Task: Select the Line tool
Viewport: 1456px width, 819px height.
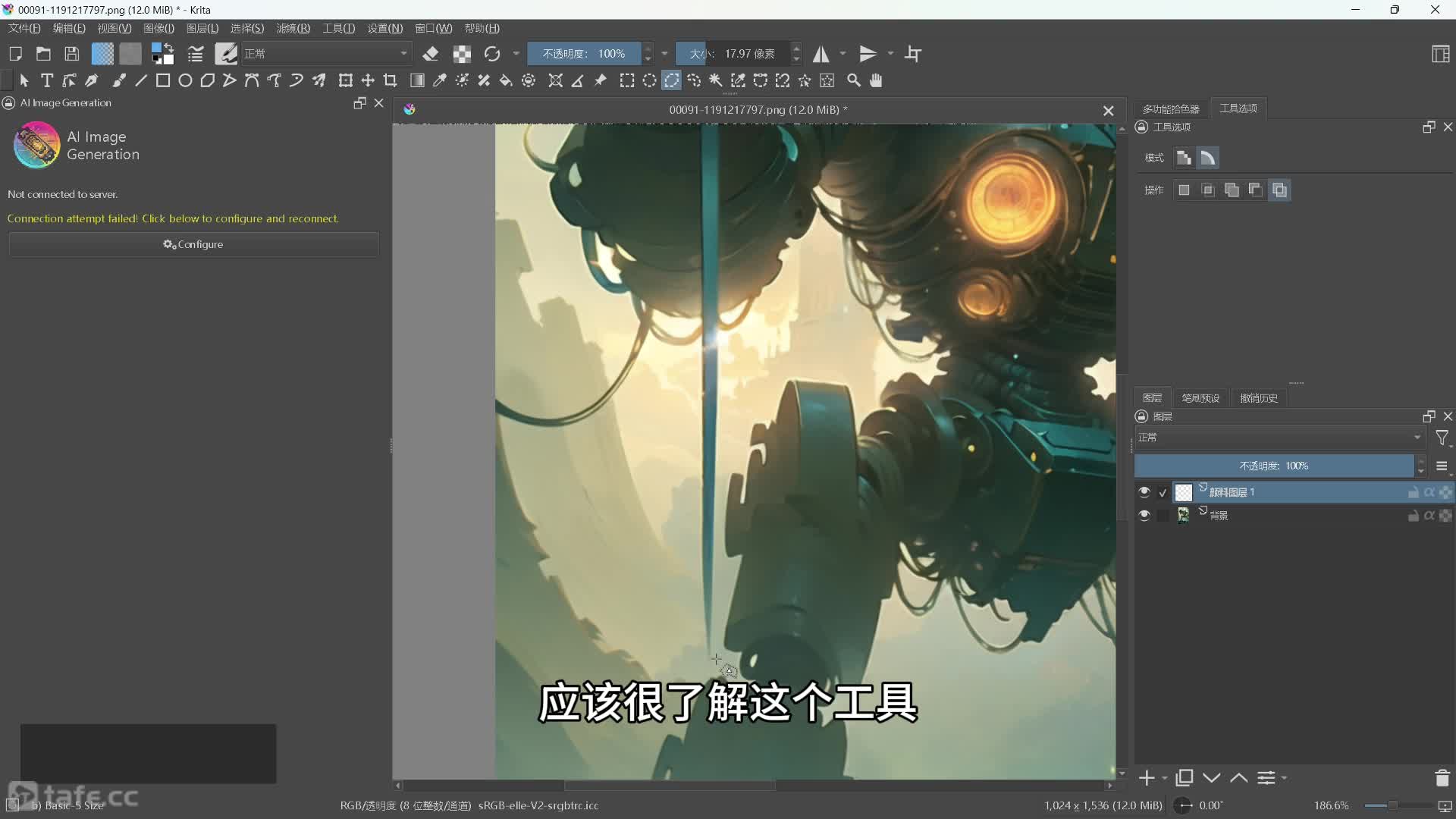Action: [x=141, y=80]
